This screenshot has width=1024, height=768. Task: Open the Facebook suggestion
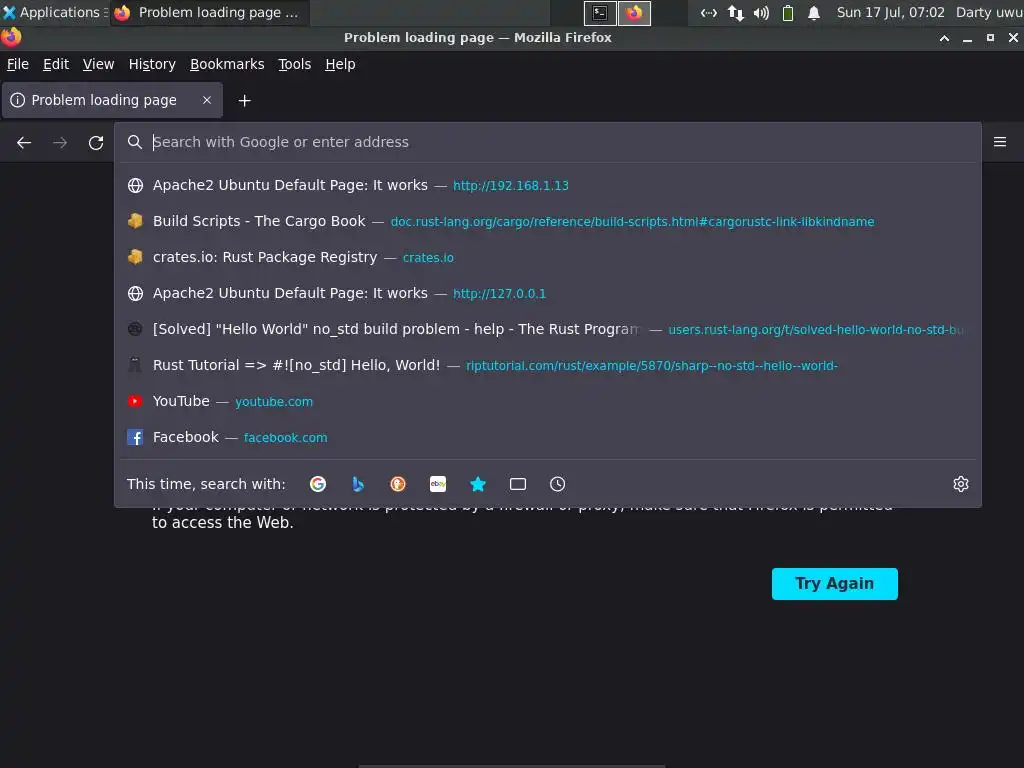pyautogui.click(x=547, y=437)
